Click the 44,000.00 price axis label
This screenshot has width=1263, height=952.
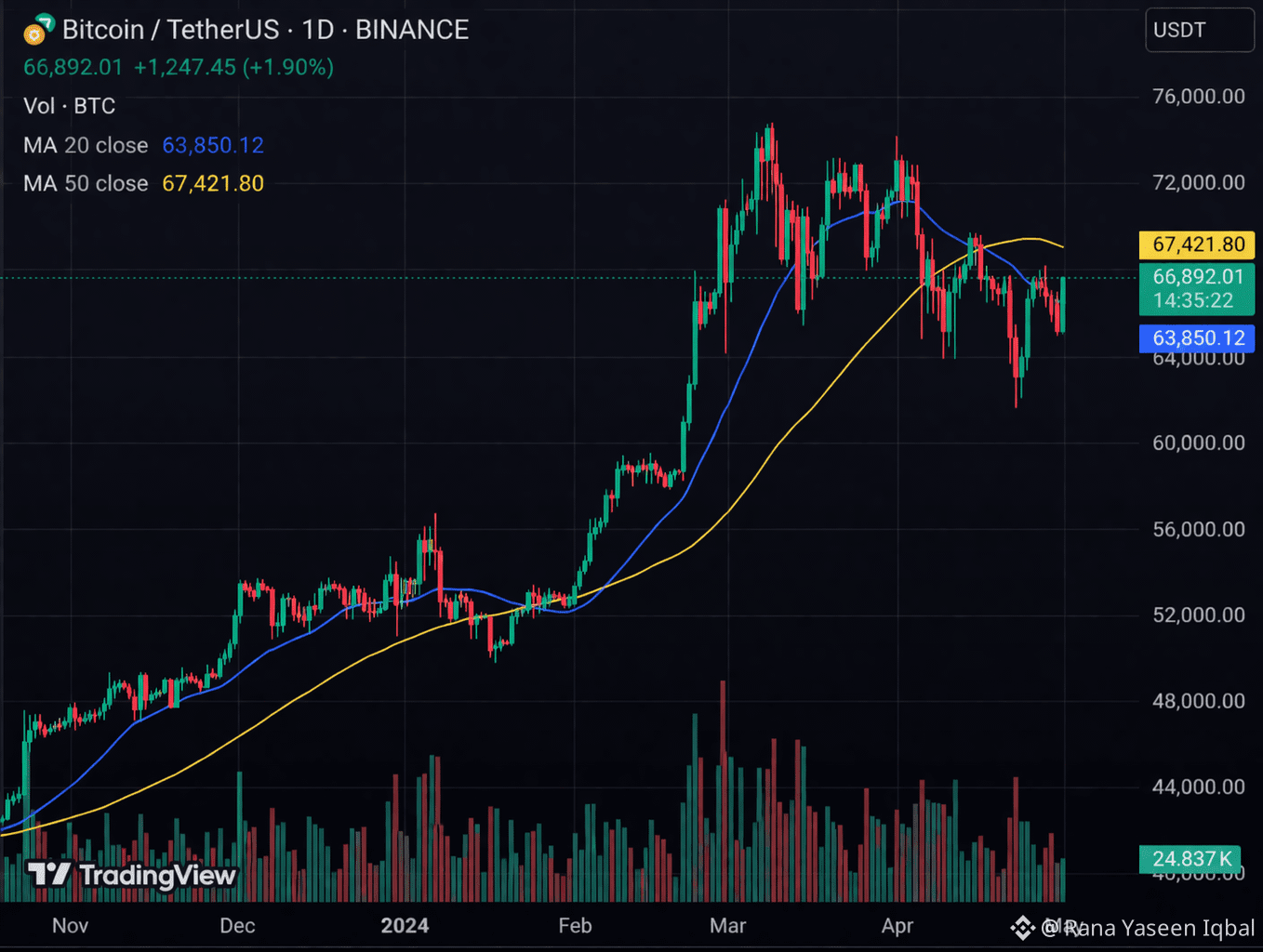[x=1199, y=787]
